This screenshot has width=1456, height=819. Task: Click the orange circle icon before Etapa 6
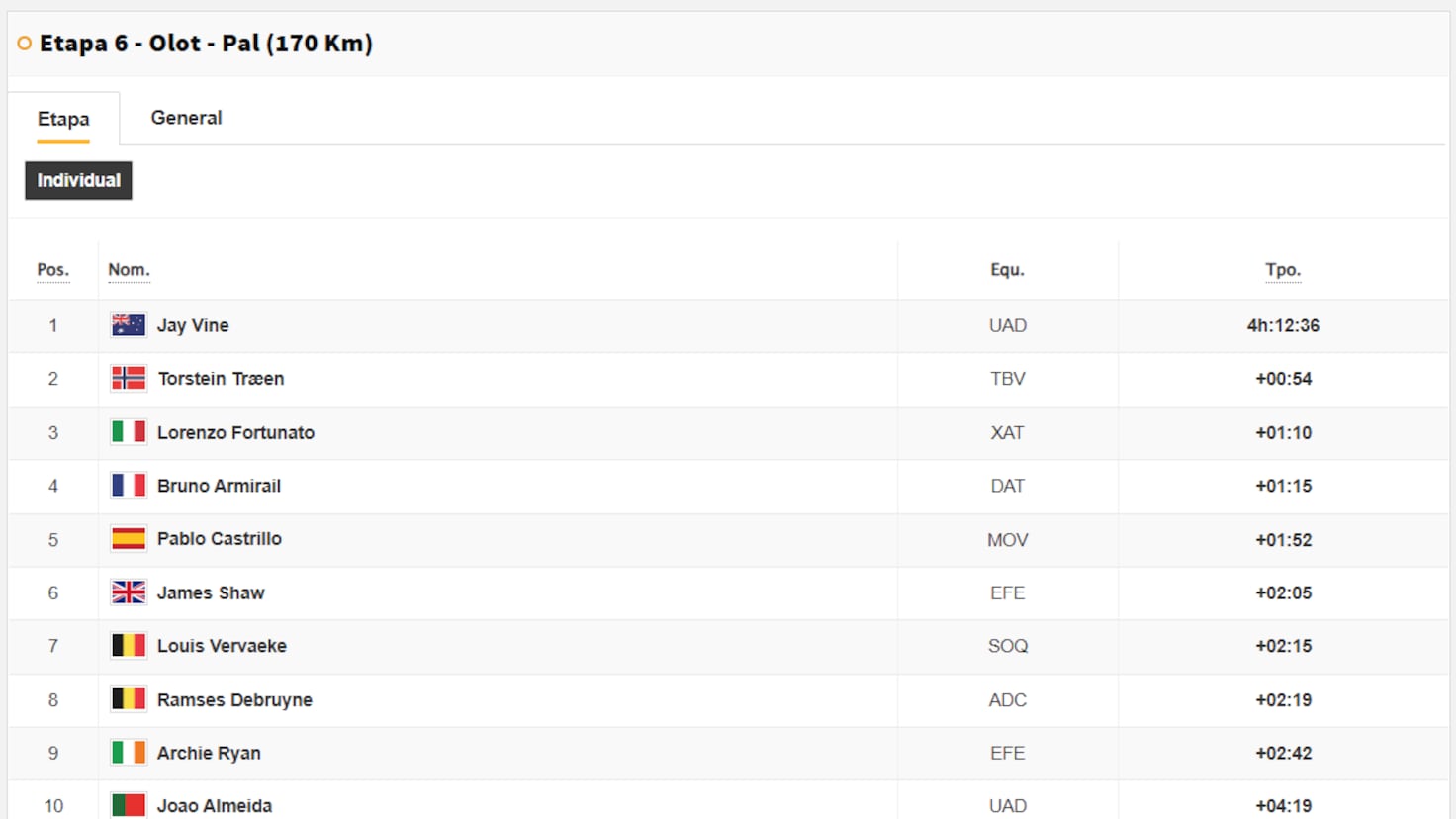(x=25, y=44)
